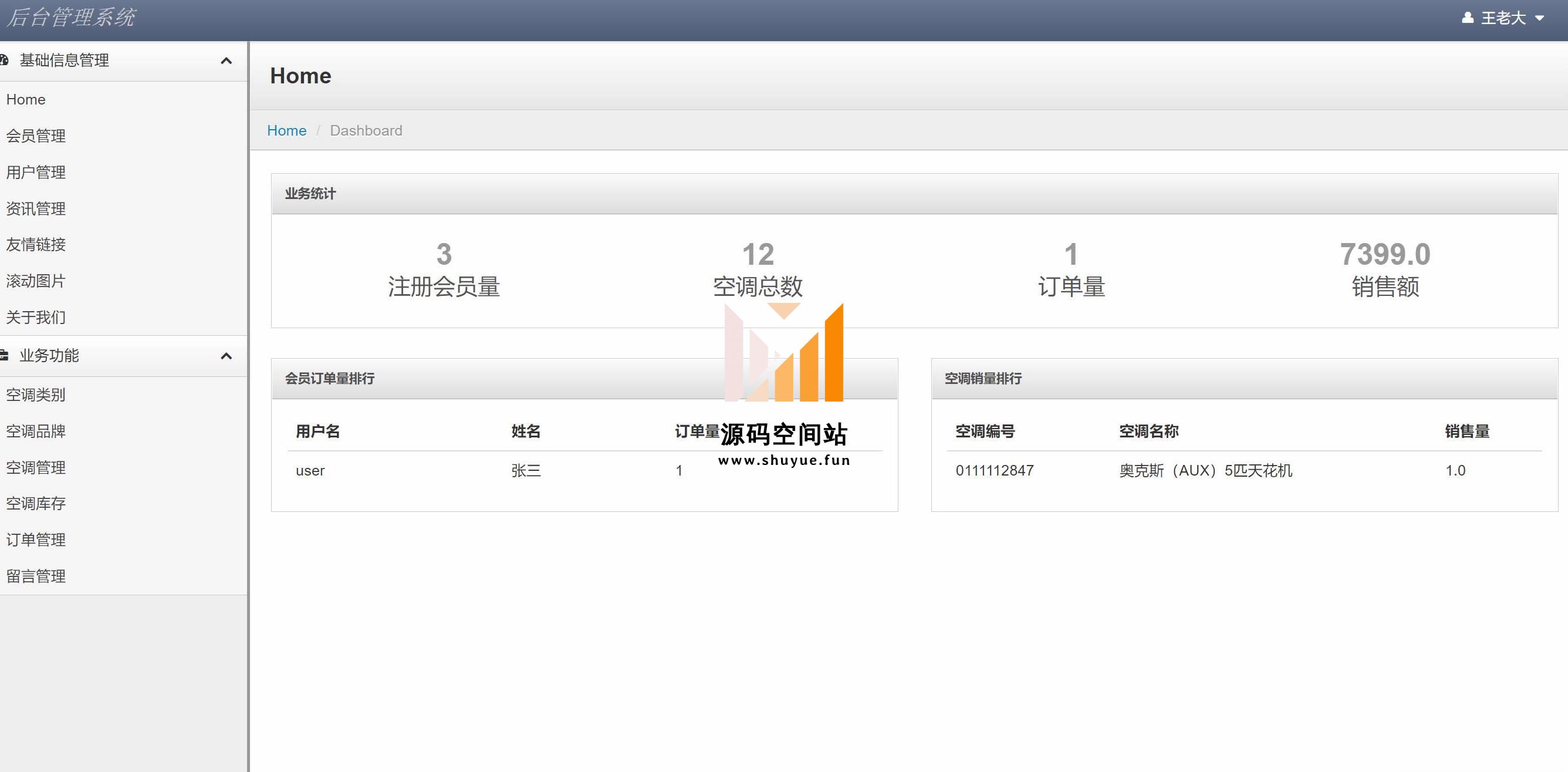Go to 空调管理 page
This screenshot has height=772, width=1568.
click(x=36, y=467)
